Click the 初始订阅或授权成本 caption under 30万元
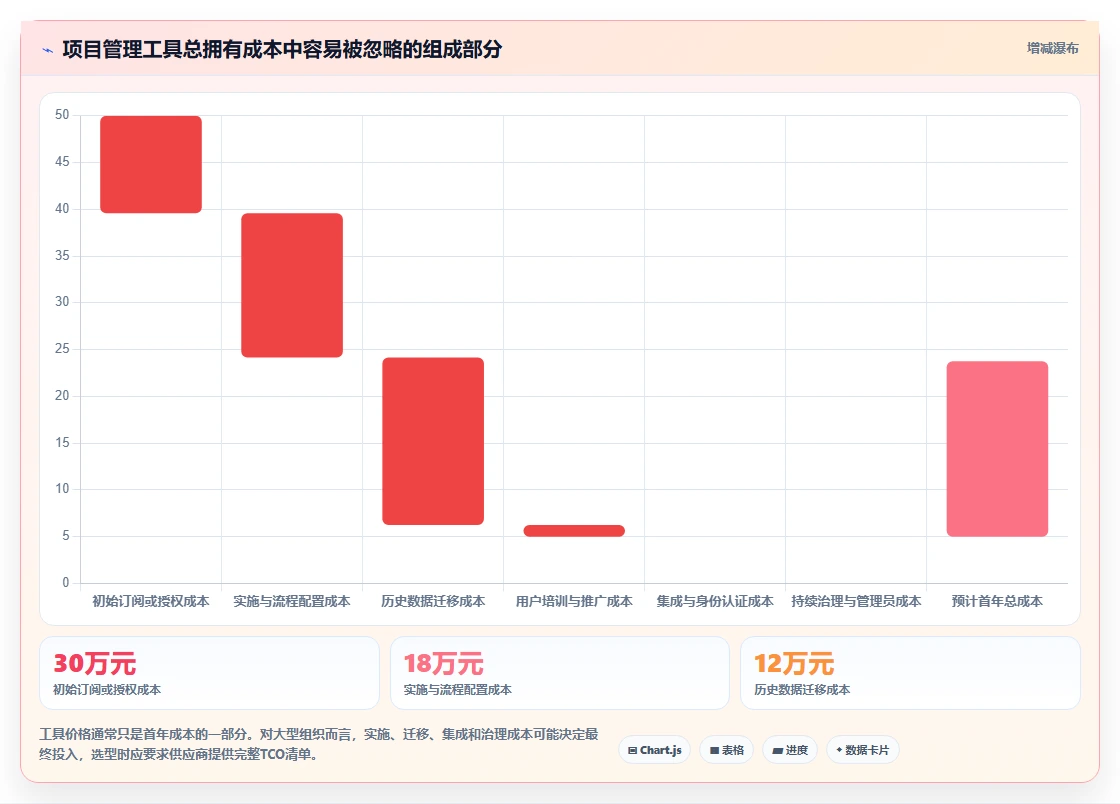The image size is (1120, 804). click(107, 690)
